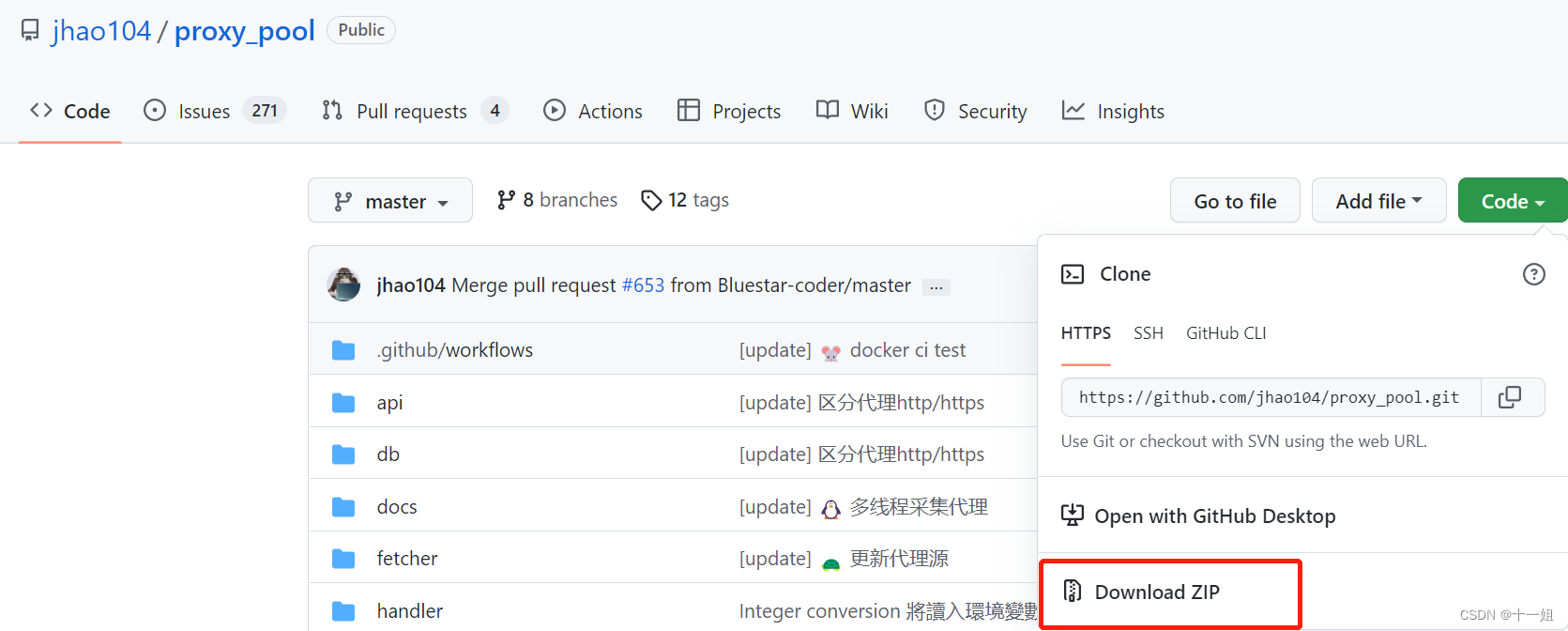
Task: Click the clone URL input field
Action: (1271, 397)
